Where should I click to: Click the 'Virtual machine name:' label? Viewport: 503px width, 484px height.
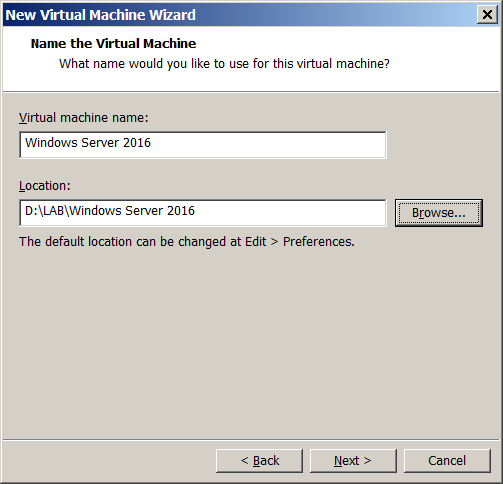click(x=83, y=118)
